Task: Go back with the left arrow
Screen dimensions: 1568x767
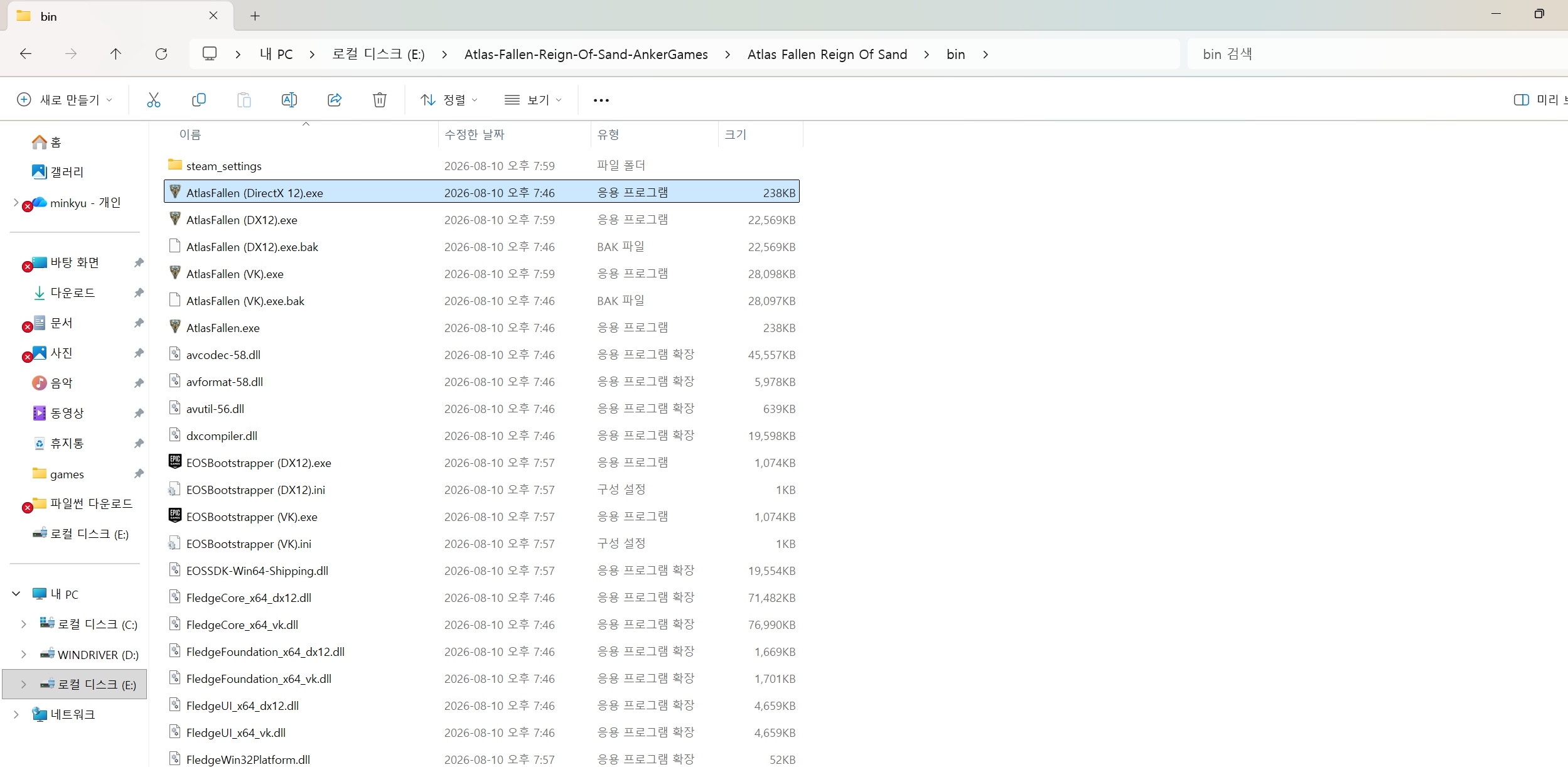Action: [x=26, y=54]
